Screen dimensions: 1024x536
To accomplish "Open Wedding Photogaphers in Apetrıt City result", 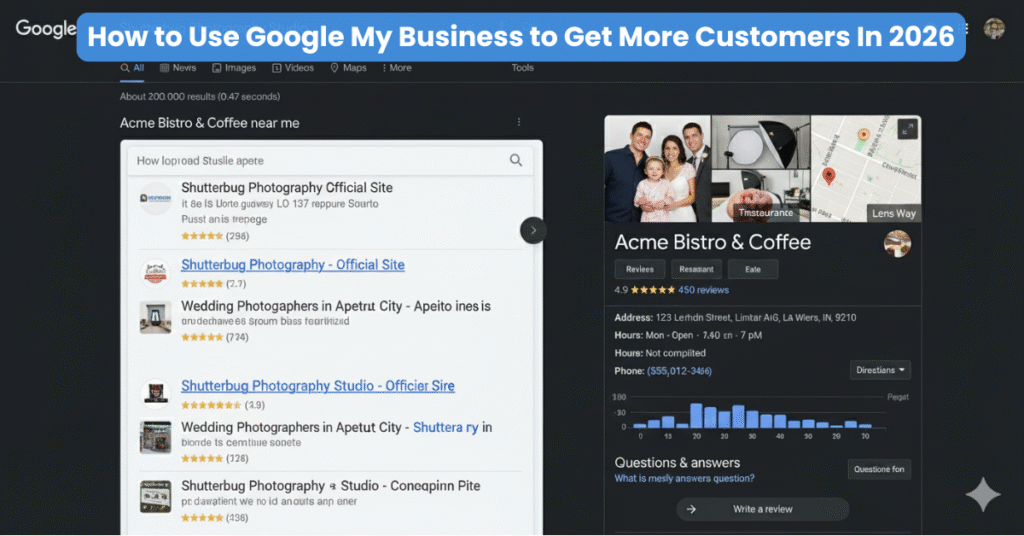I will tap(336, 306).
